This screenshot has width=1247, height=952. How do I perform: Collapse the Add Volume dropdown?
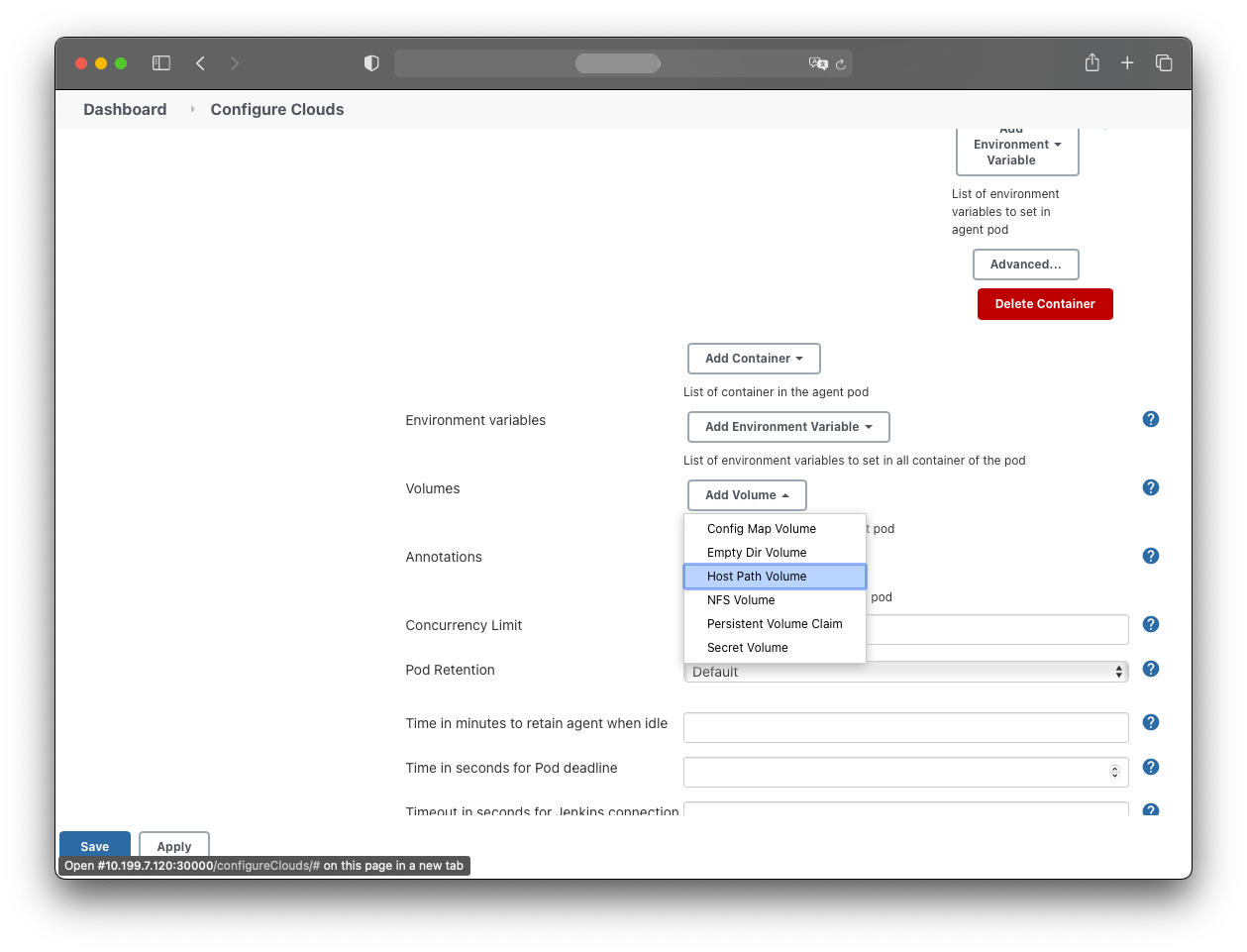coord(747,495)
